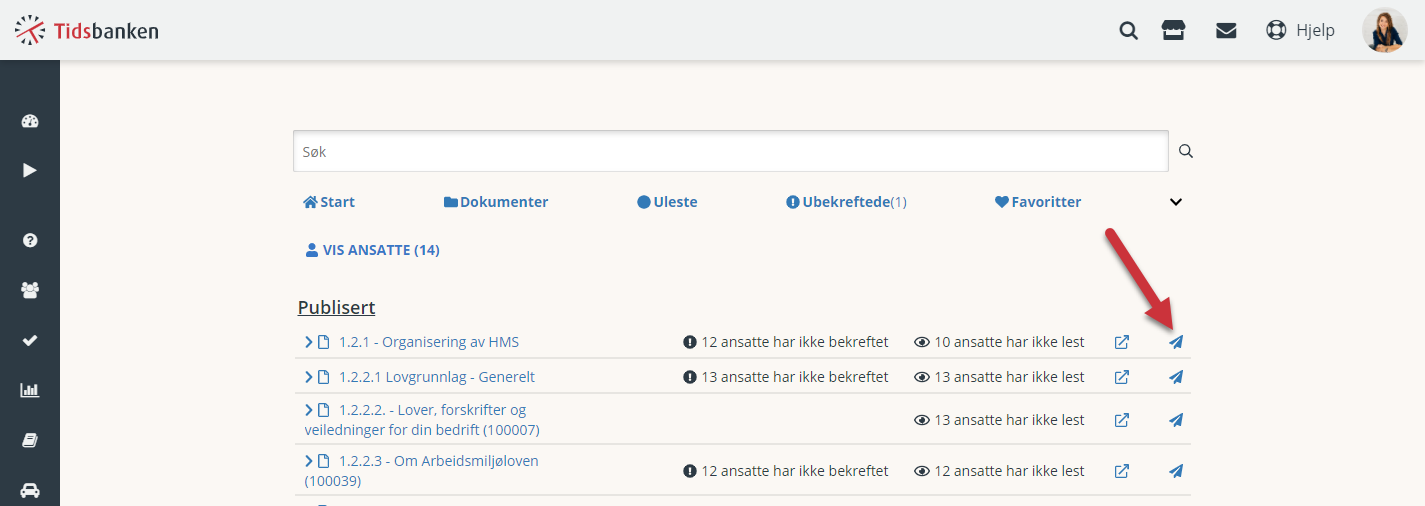This screenshot has height=506, width=1425.
Task: Expand the 1.2.2.1 Lovgrunnlag - Generelt row
Action: (x=309, y=377)
